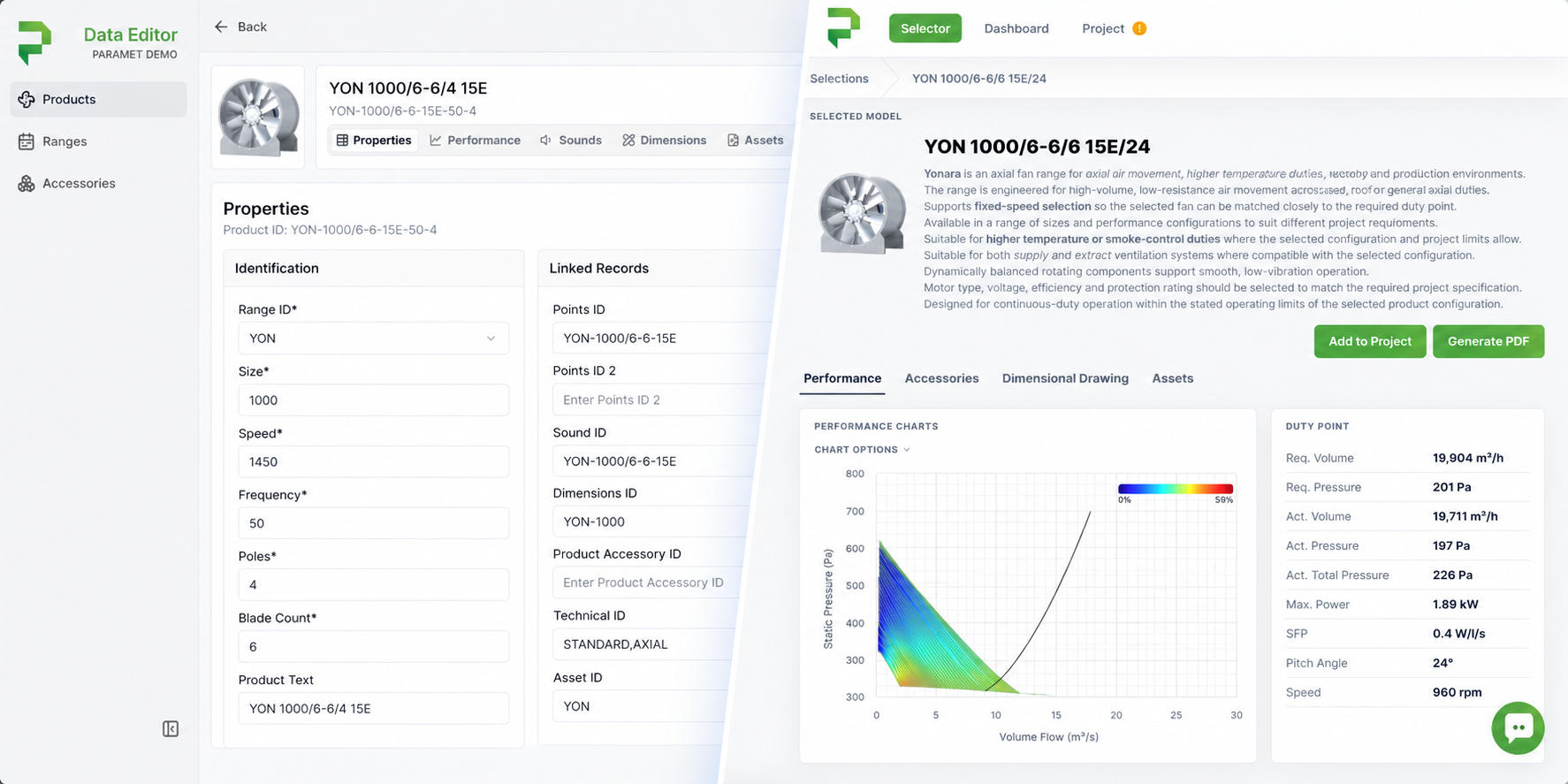Screen dimensions: 1568x784
Task: Click the Pitch Angle value 24°
Action: [x=1442, y=663]
